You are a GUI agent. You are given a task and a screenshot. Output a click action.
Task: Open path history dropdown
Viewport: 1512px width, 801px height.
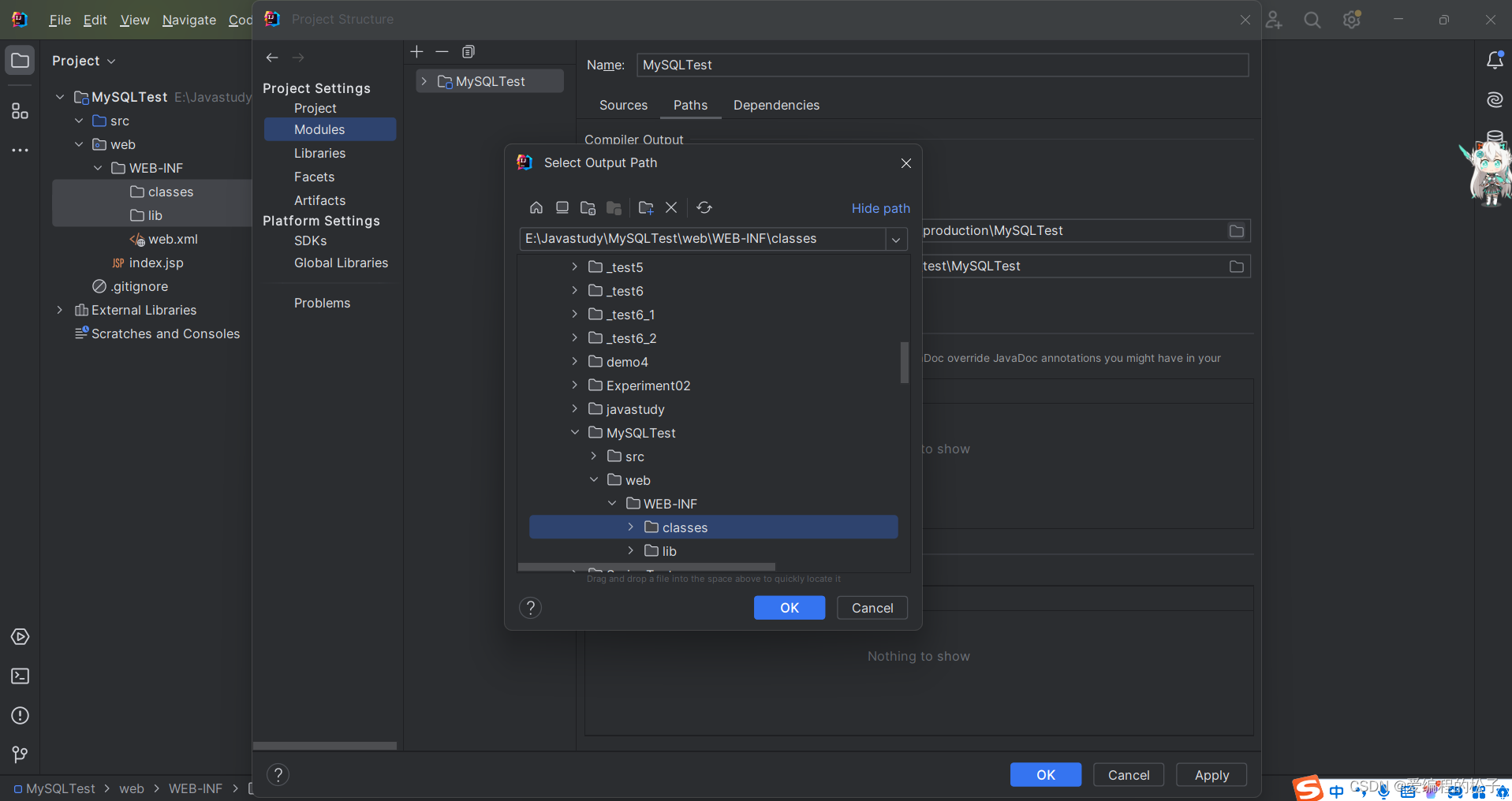(x=896, y=239)
